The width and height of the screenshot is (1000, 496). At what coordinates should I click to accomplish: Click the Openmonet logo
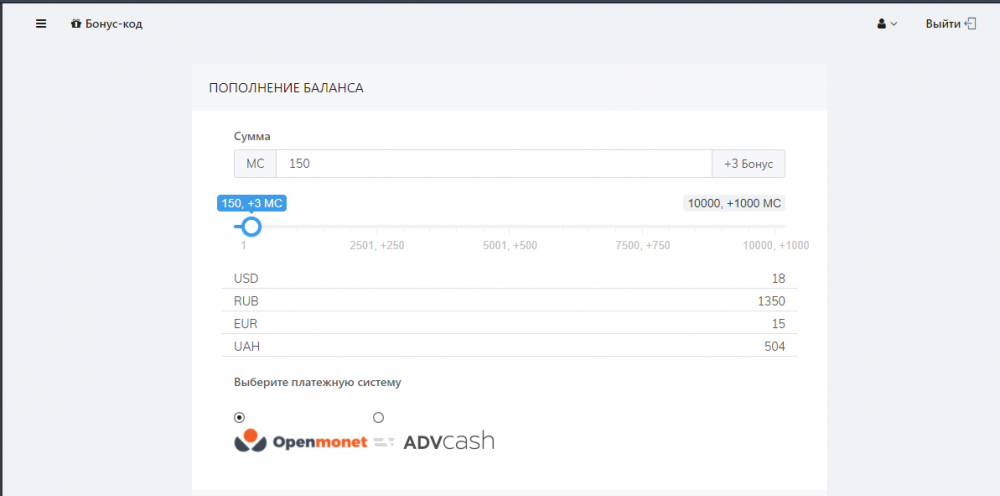300,441
